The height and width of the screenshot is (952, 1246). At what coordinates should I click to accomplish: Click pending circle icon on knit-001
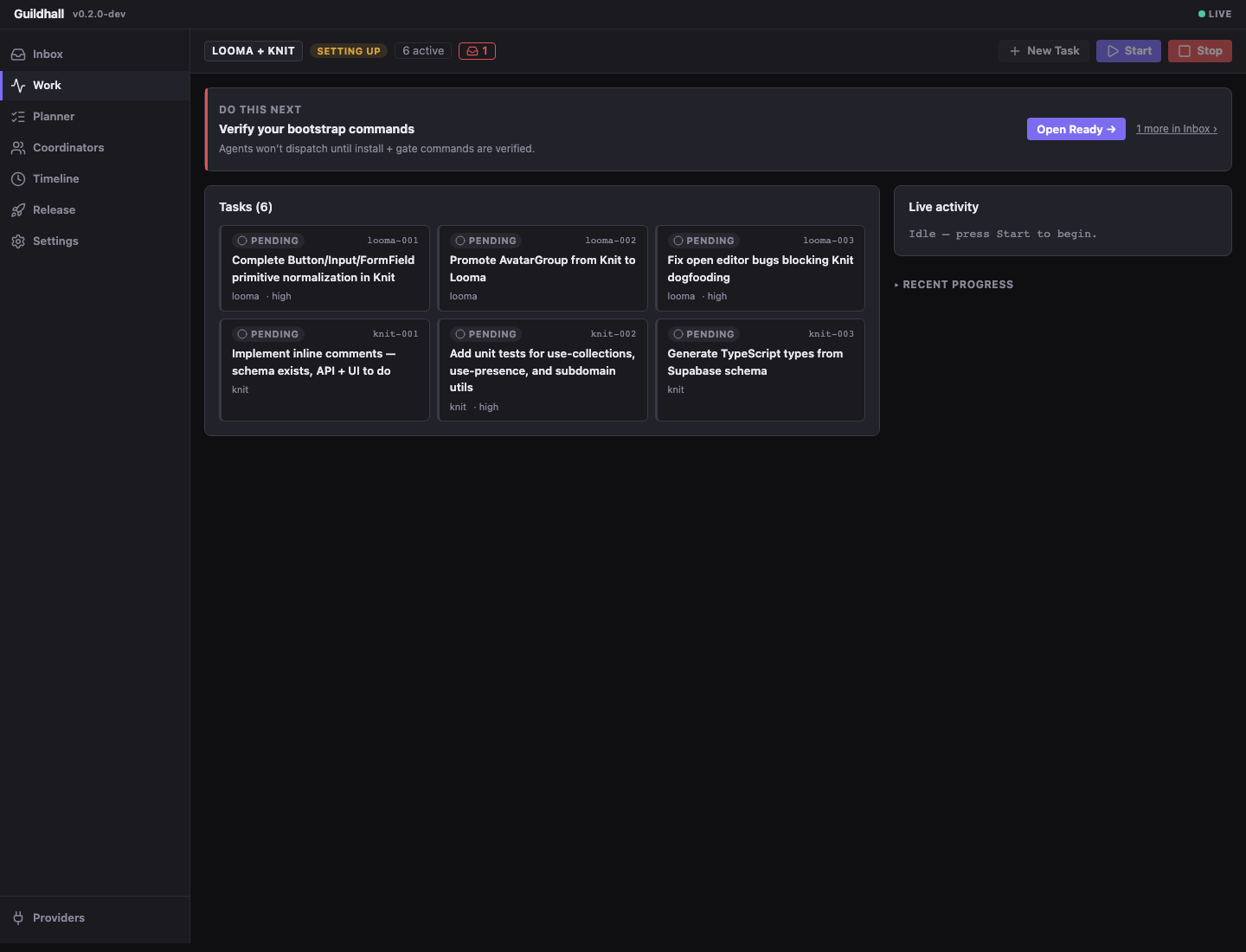(x=242, y=334)
